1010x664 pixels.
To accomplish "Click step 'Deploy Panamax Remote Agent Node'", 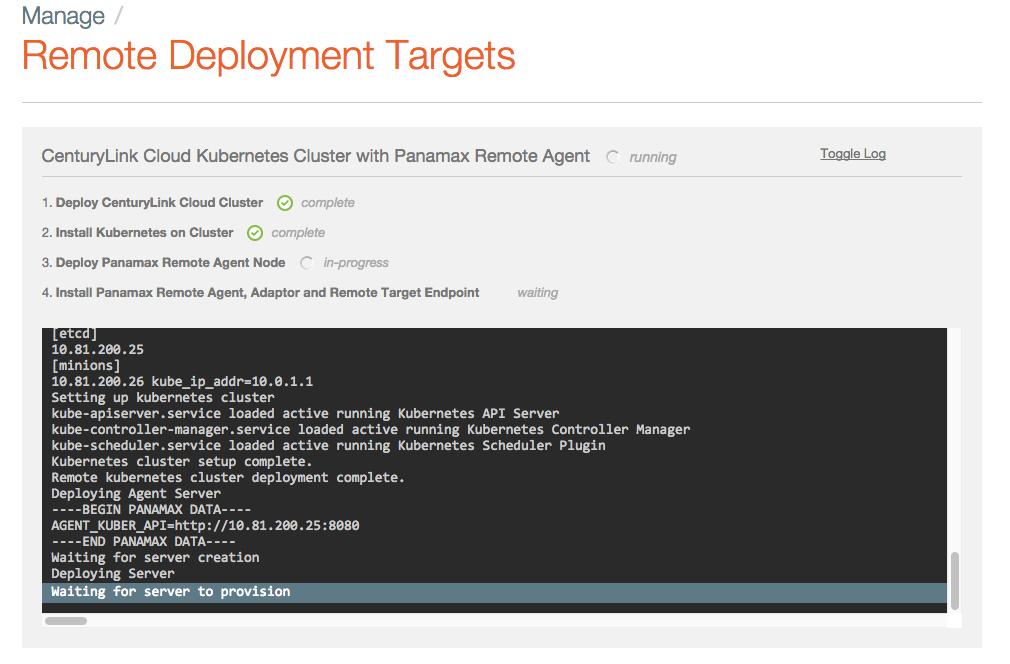I will pos(170,263).
